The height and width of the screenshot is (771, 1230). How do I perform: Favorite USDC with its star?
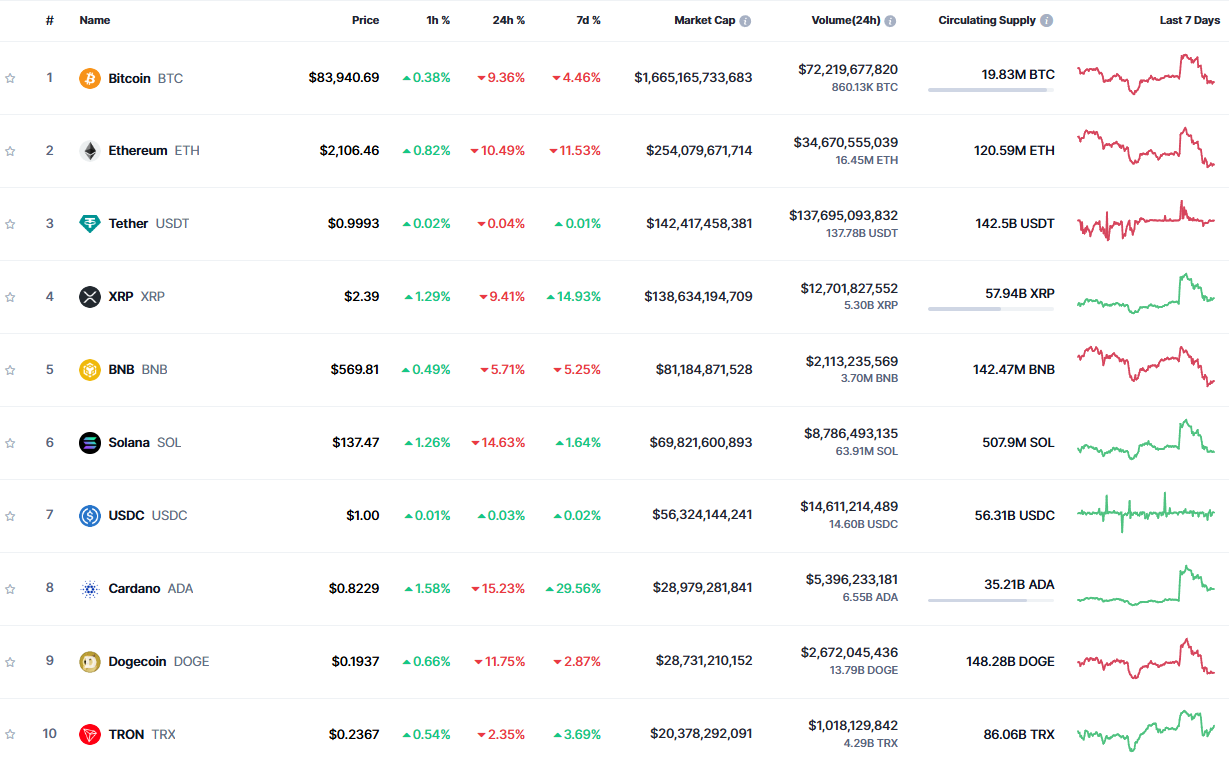[x=10, y=516]
